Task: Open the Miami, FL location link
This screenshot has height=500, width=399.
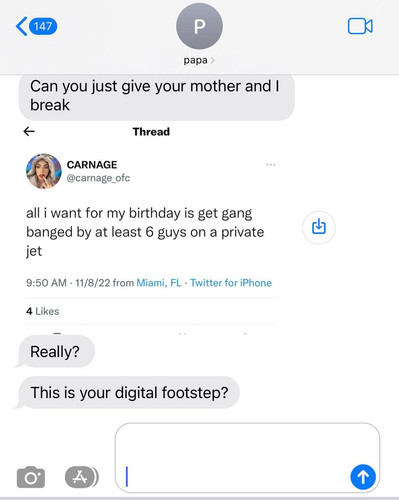Action: click(x=159, y=283)
